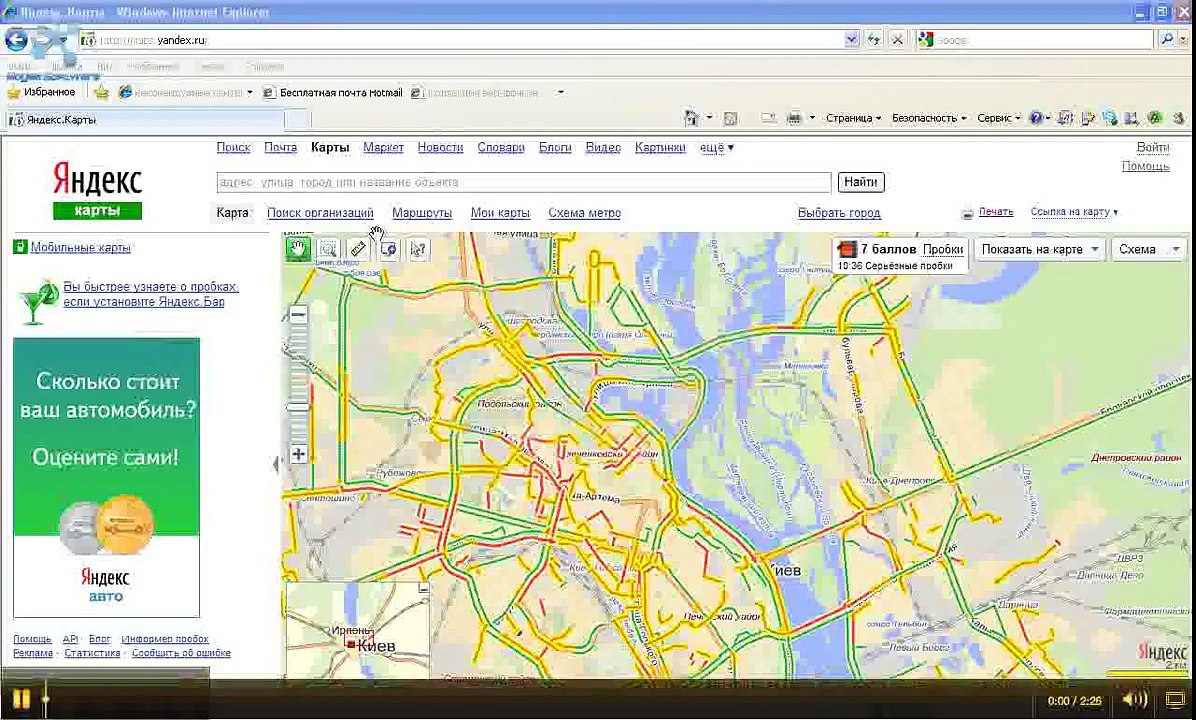The width and height of the screenshot is (1196, 720).
Task: Click the Яндекс авто advertisement banner
Action: (x=106, y=477)
